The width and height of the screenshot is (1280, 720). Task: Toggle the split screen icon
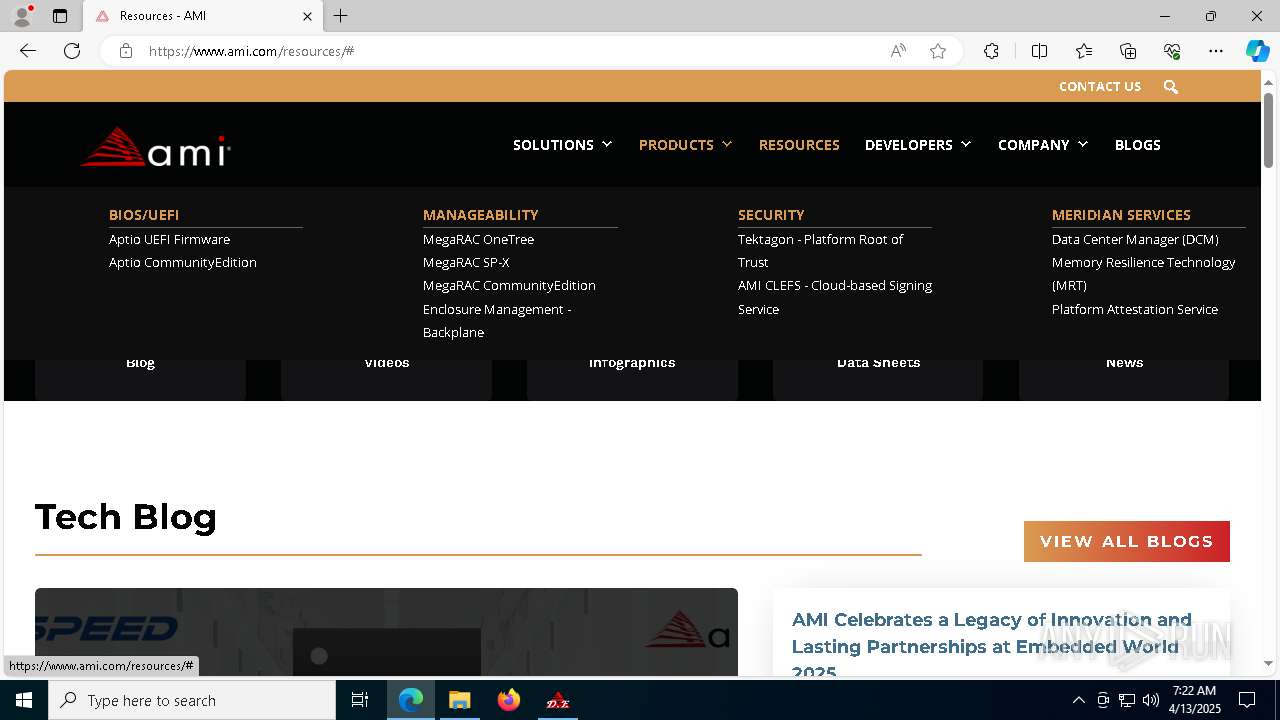(x=1039, y=51)
